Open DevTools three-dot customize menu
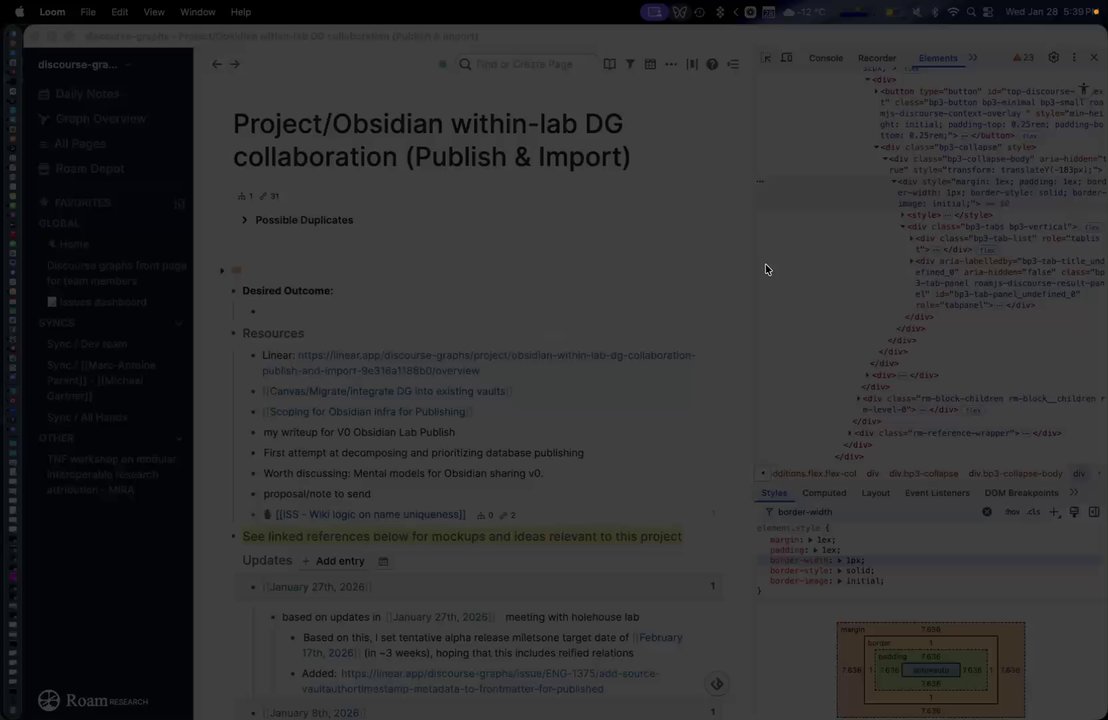The image size is (1108, 720). 1074,58
